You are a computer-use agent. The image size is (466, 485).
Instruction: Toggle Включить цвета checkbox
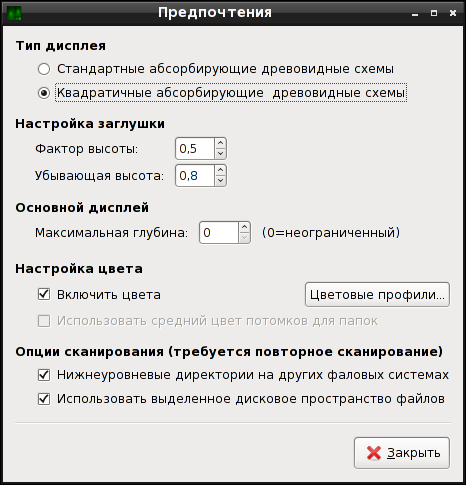44,295
